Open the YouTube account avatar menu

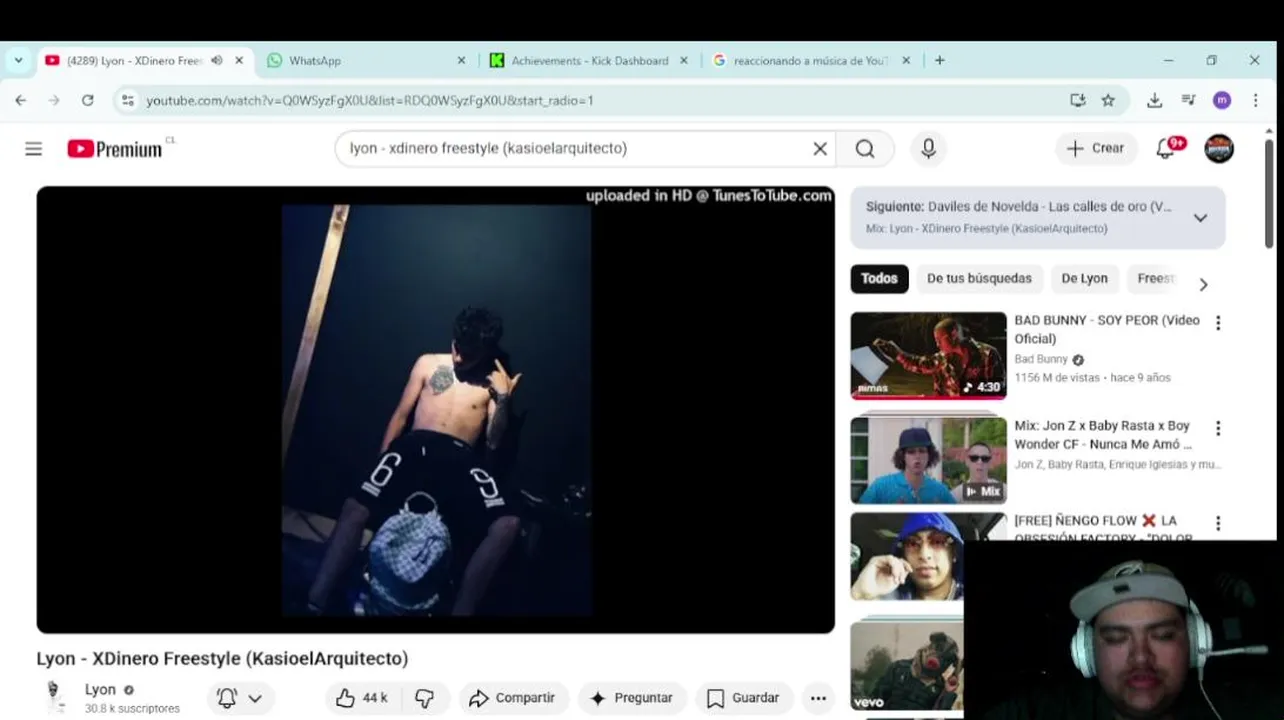[x=1218, y=148]
